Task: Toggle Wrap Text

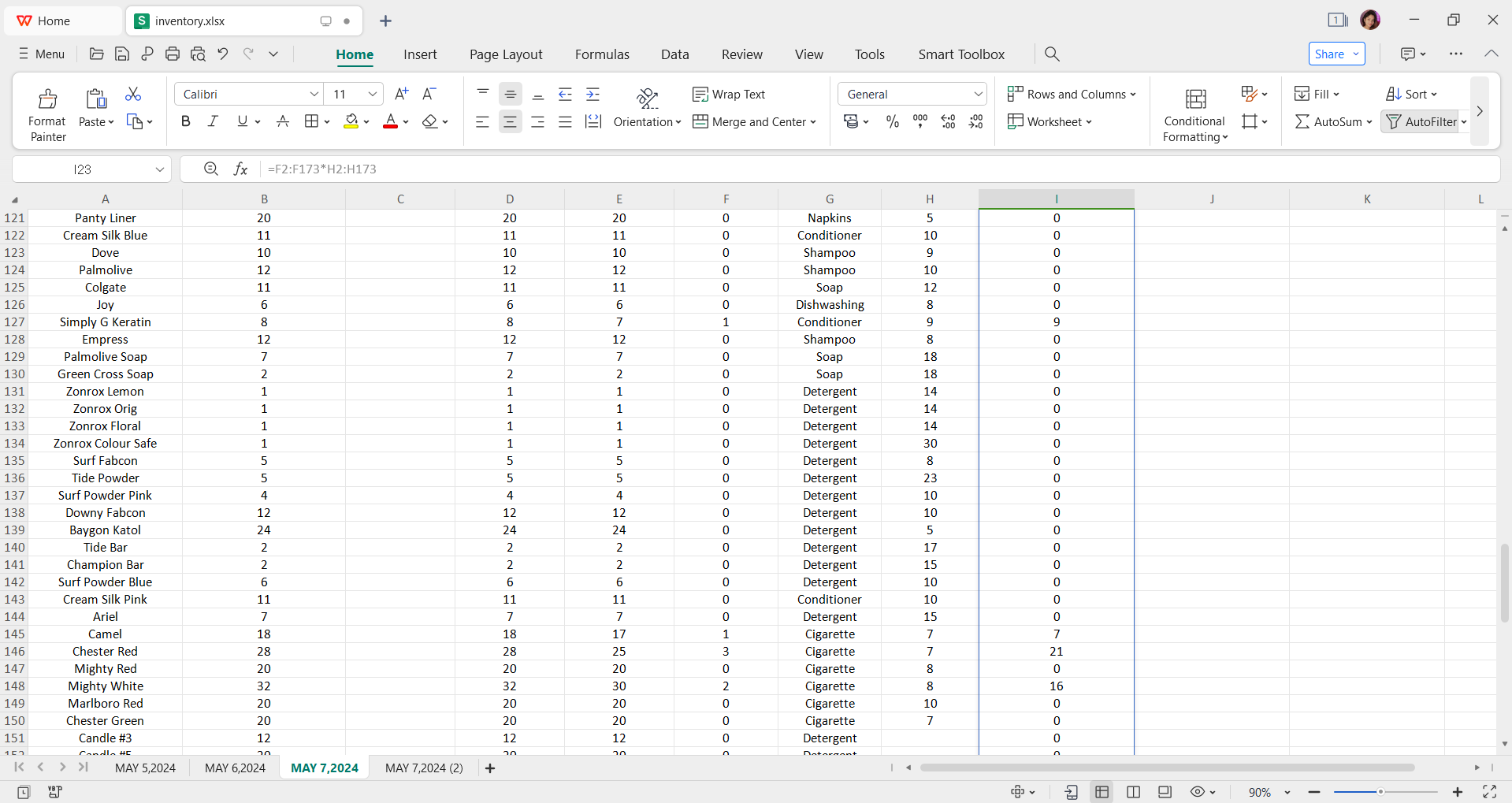Action: (x=729, y=95)
